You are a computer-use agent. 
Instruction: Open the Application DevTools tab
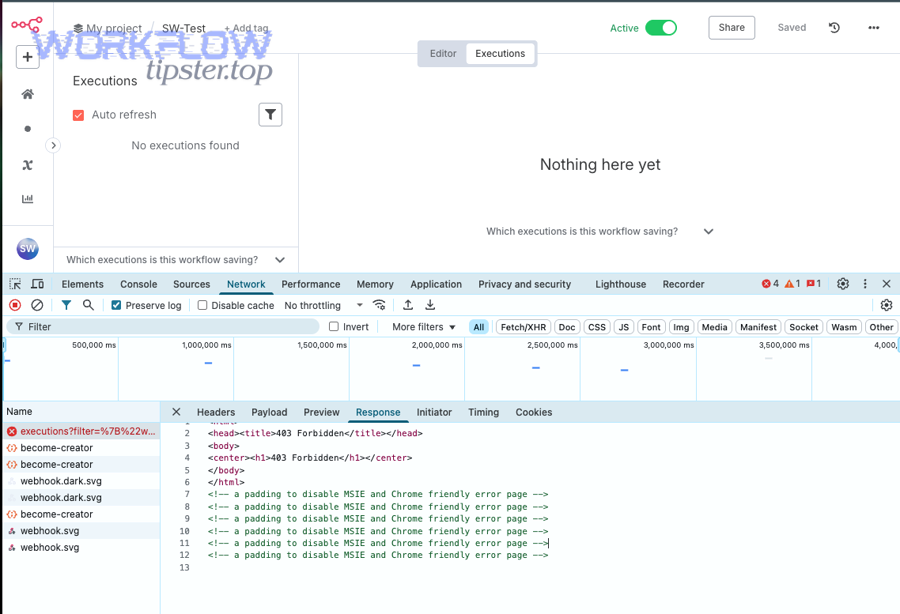(436, 284)
